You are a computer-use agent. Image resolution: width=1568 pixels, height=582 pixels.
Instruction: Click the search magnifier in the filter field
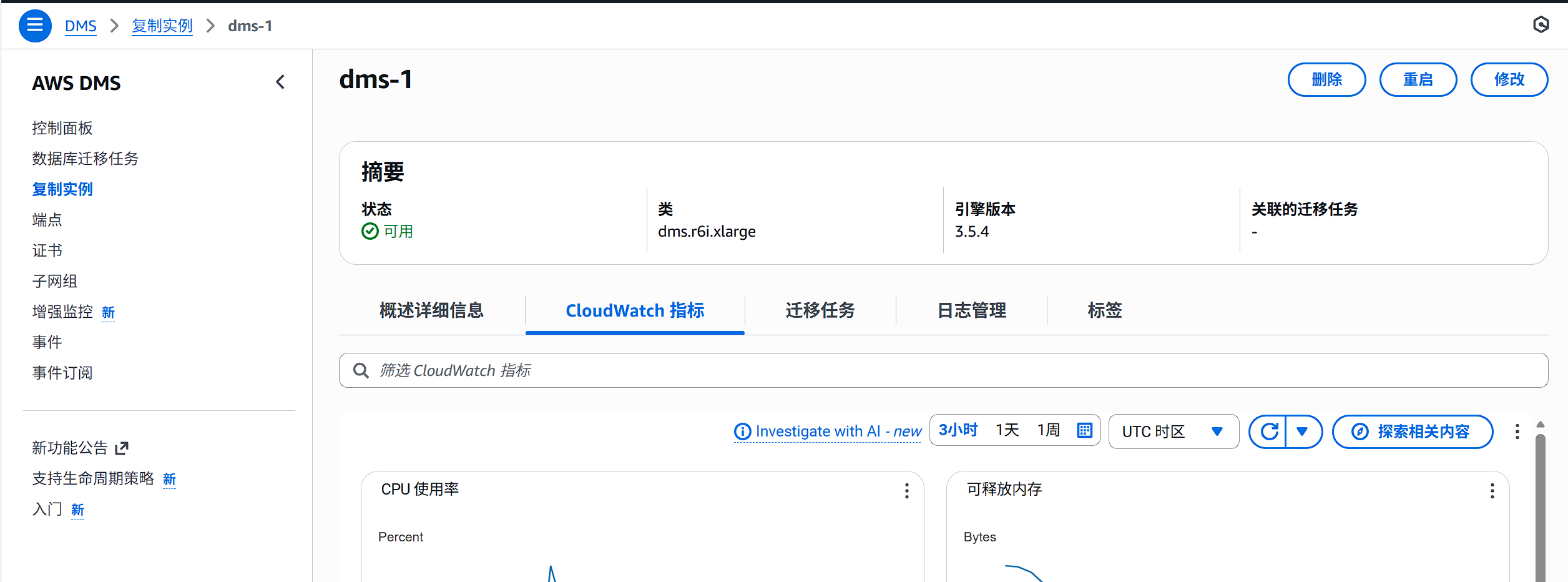click(x=360, y=370)
